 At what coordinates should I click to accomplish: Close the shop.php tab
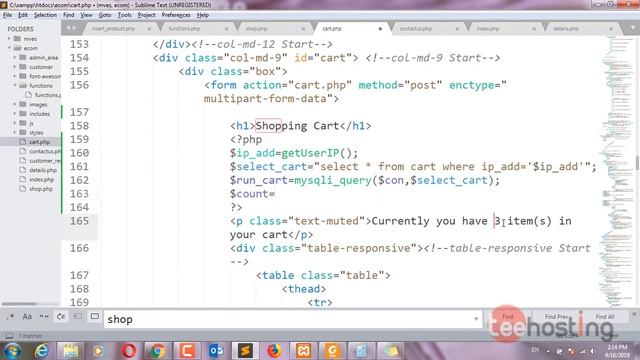[x=303, y=29]
